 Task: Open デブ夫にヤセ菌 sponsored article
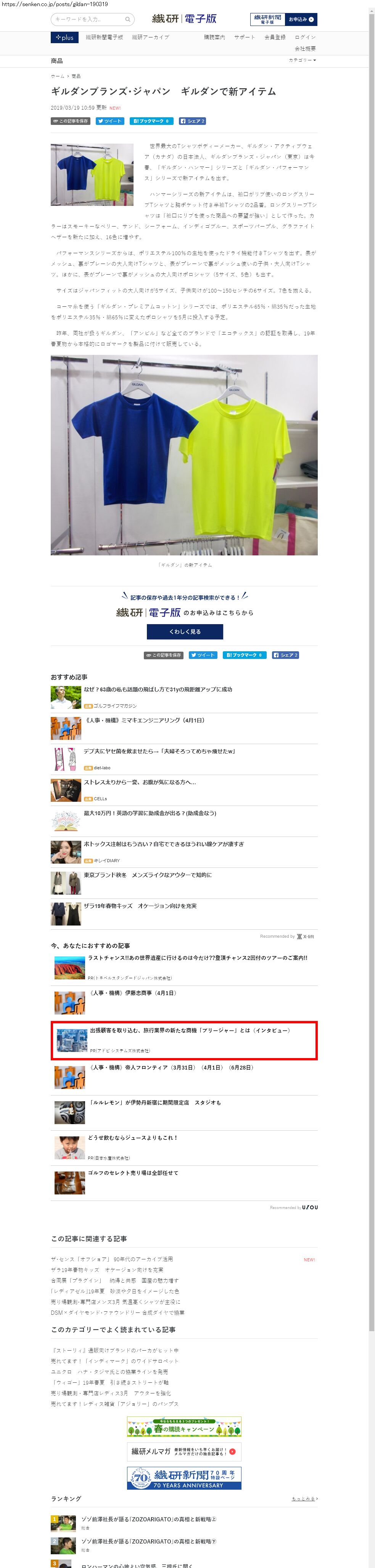159,751
